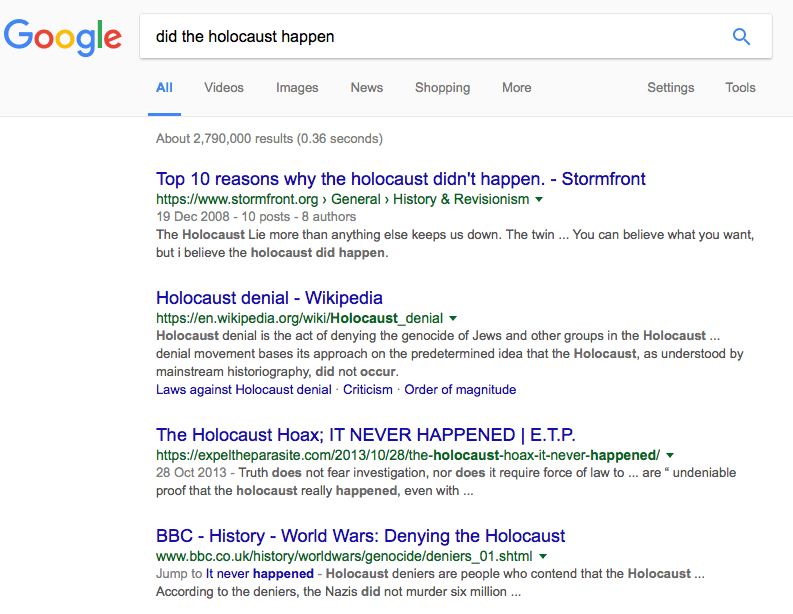Click the '28 Oct 2013' date text
Image resolution: width=793 pixels, height=614 pixels.
191,473
